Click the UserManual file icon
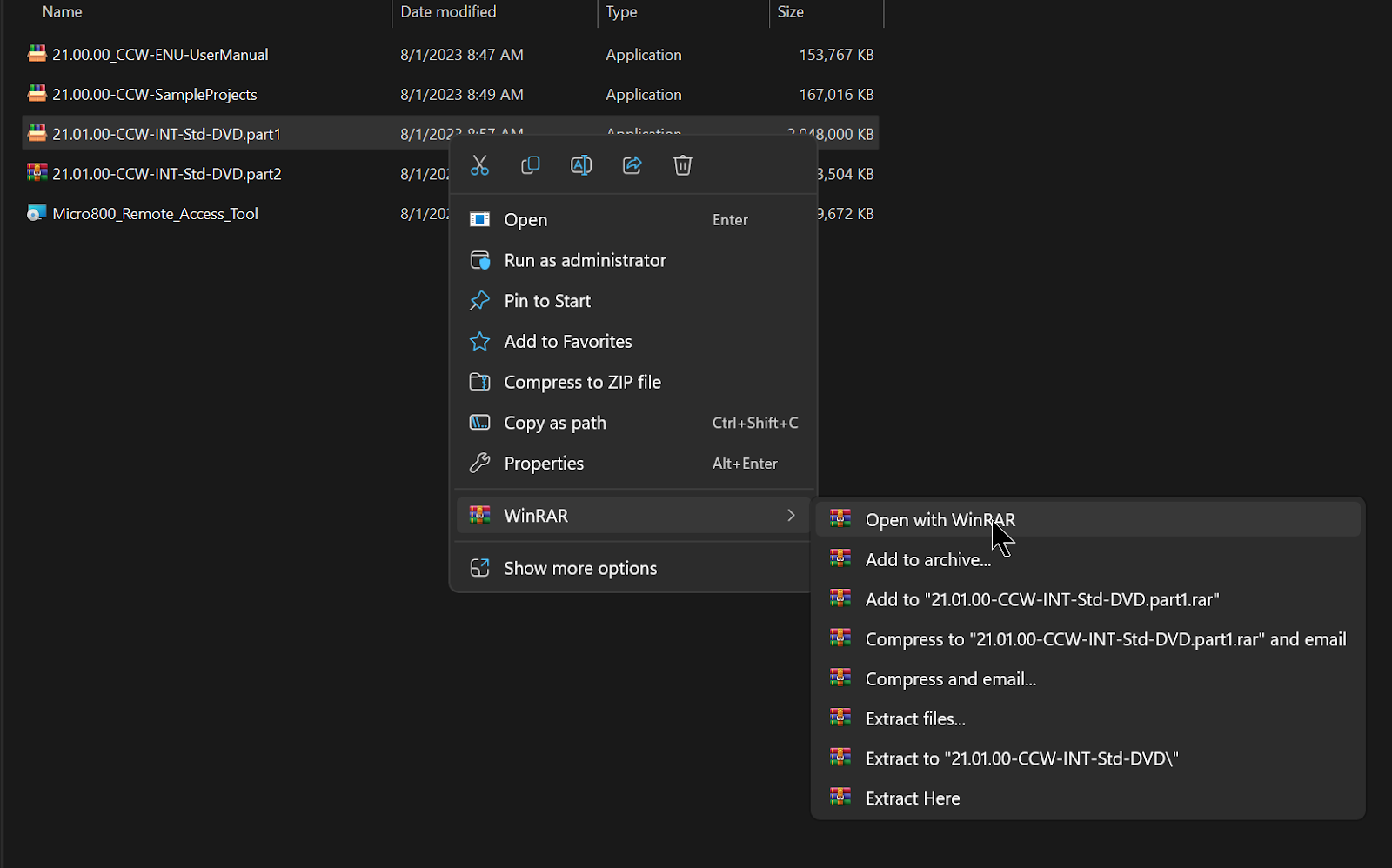This screenshot has height=868, width=1392. (x=37, y=54)
